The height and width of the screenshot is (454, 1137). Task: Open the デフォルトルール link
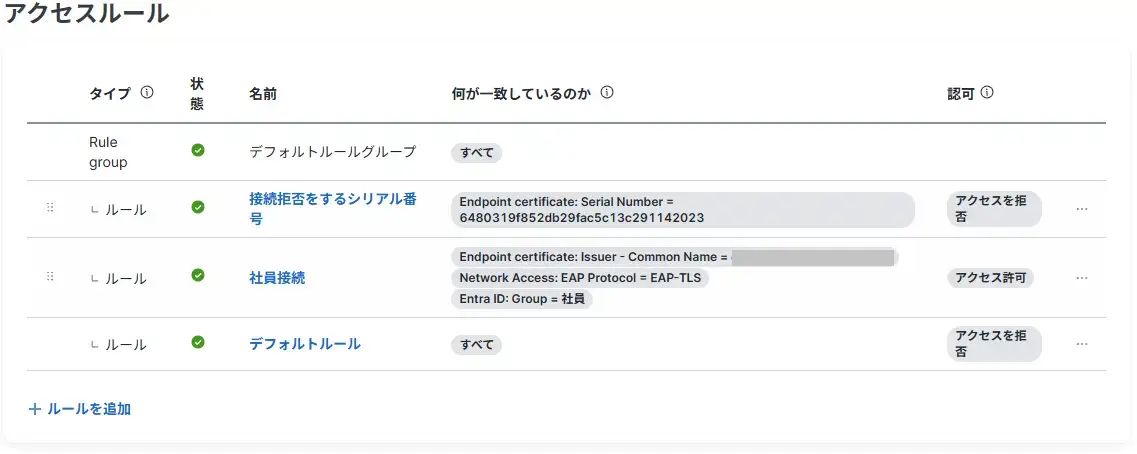[x=305, y=344]
